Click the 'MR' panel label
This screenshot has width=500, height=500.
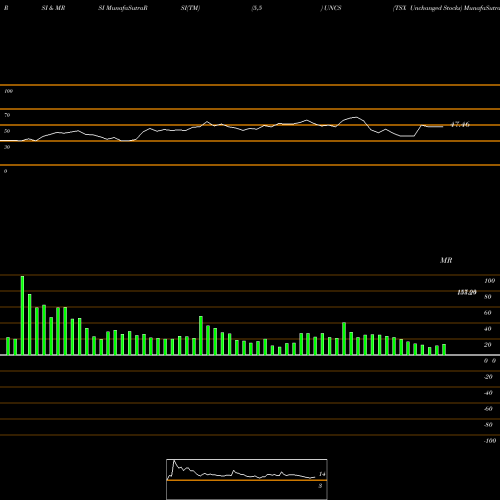point(446,260)
